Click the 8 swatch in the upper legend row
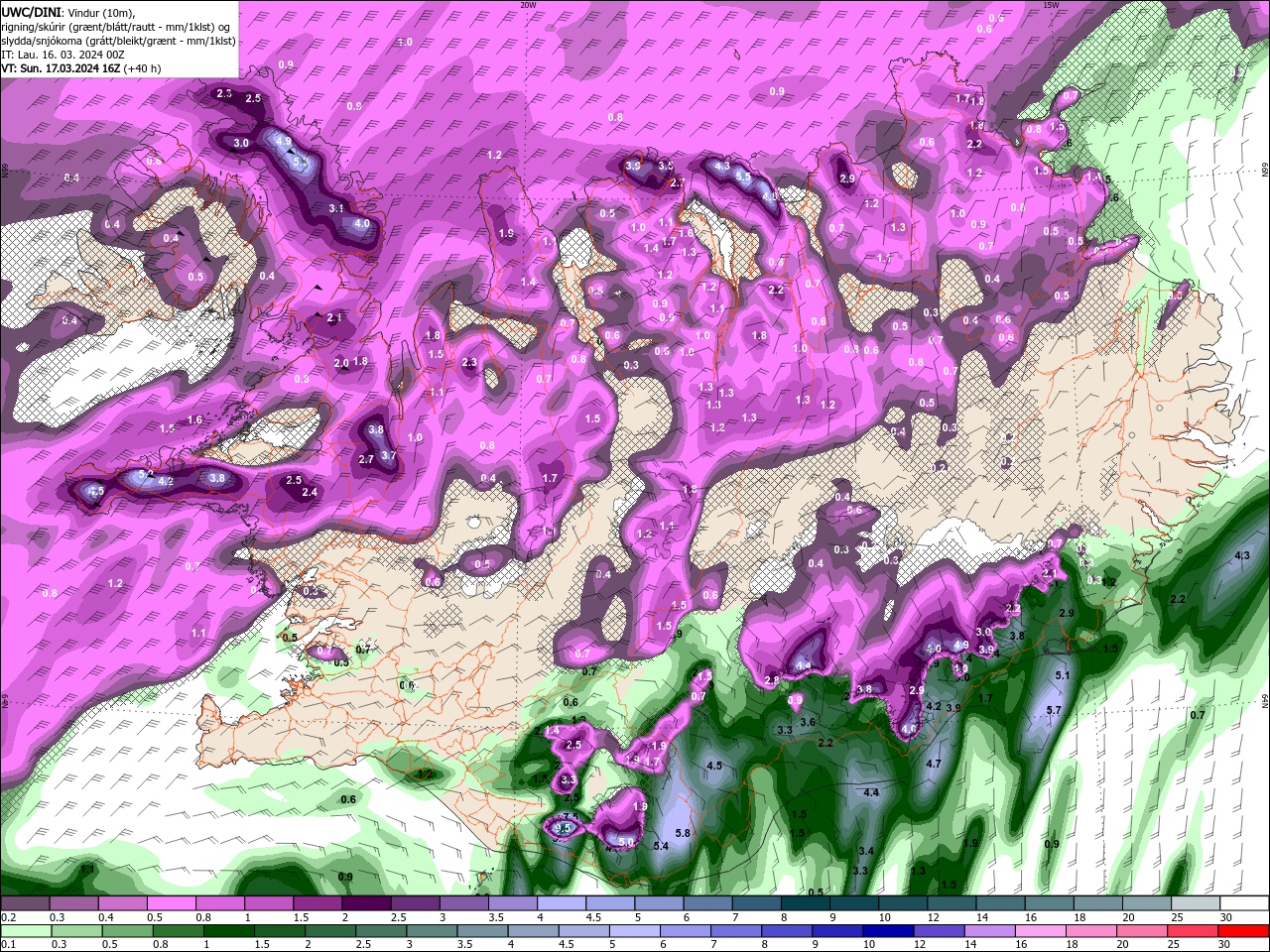Image resolution: width=1270 pixels, height=952 pixels. 806,903
